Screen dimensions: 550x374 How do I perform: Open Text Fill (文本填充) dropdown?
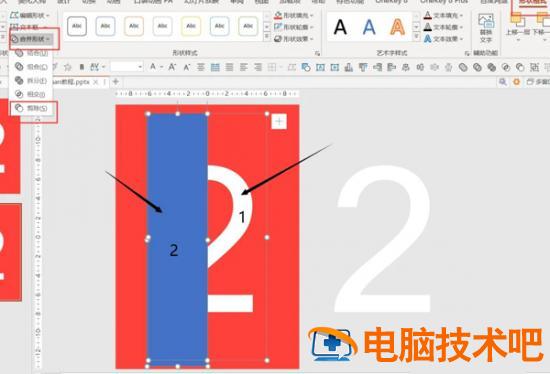point(443,15)
